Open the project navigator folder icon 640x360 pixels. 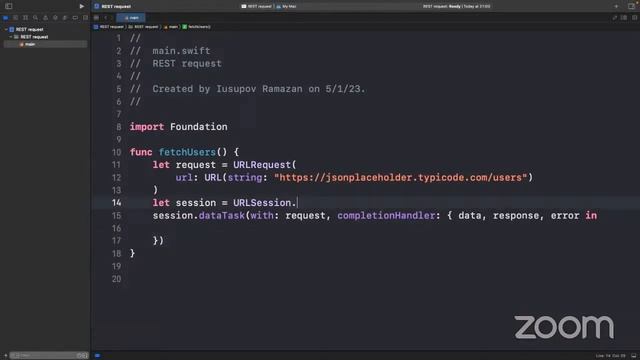pos(6,18)
